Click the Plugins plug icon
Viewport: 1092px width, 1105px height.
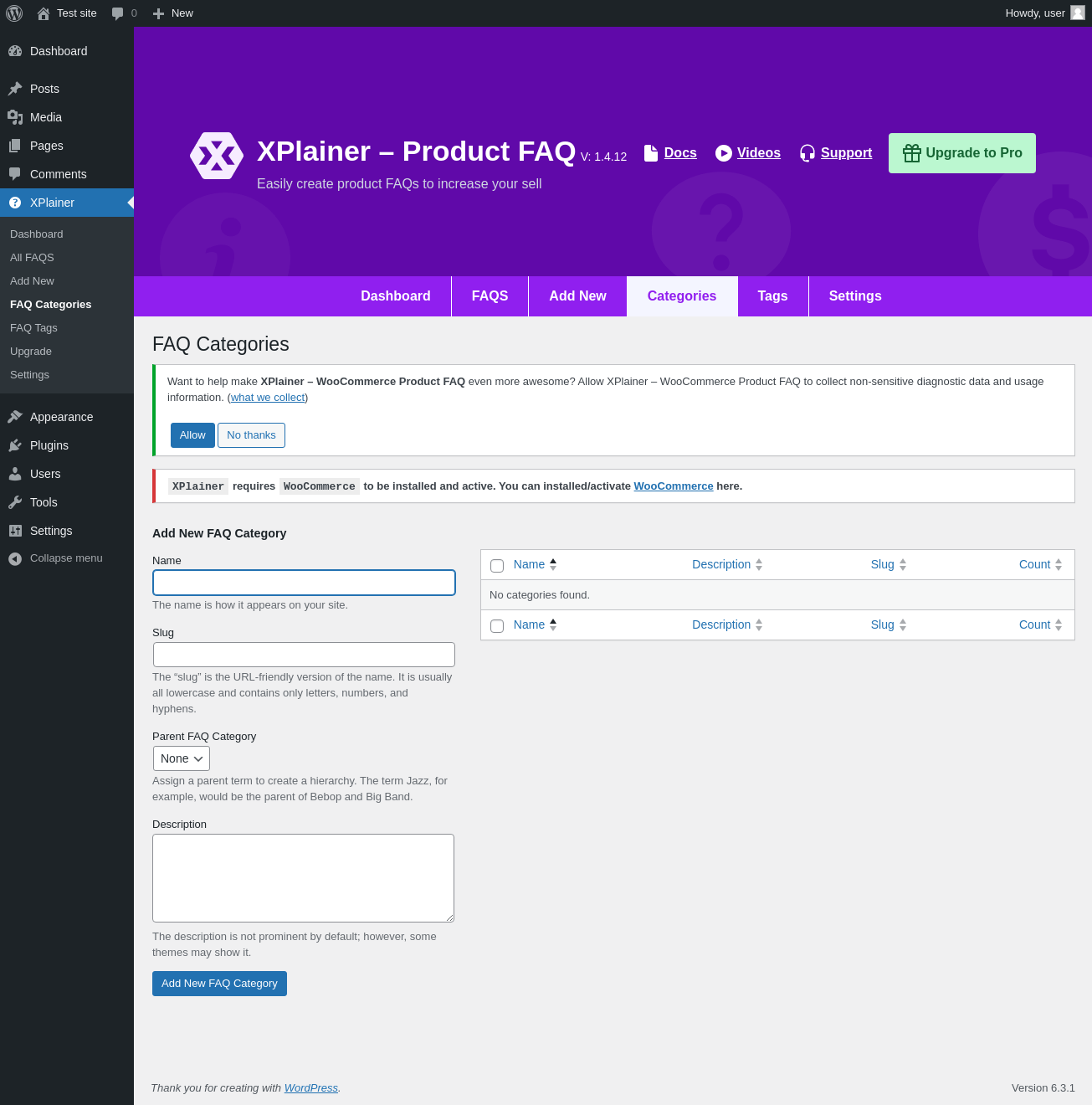tap(15, 445)
